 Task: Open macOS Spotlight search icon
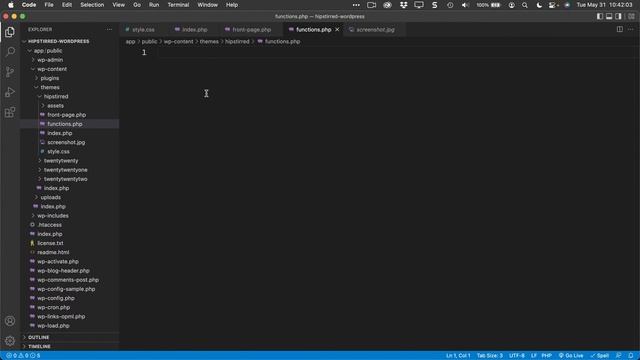525,5
